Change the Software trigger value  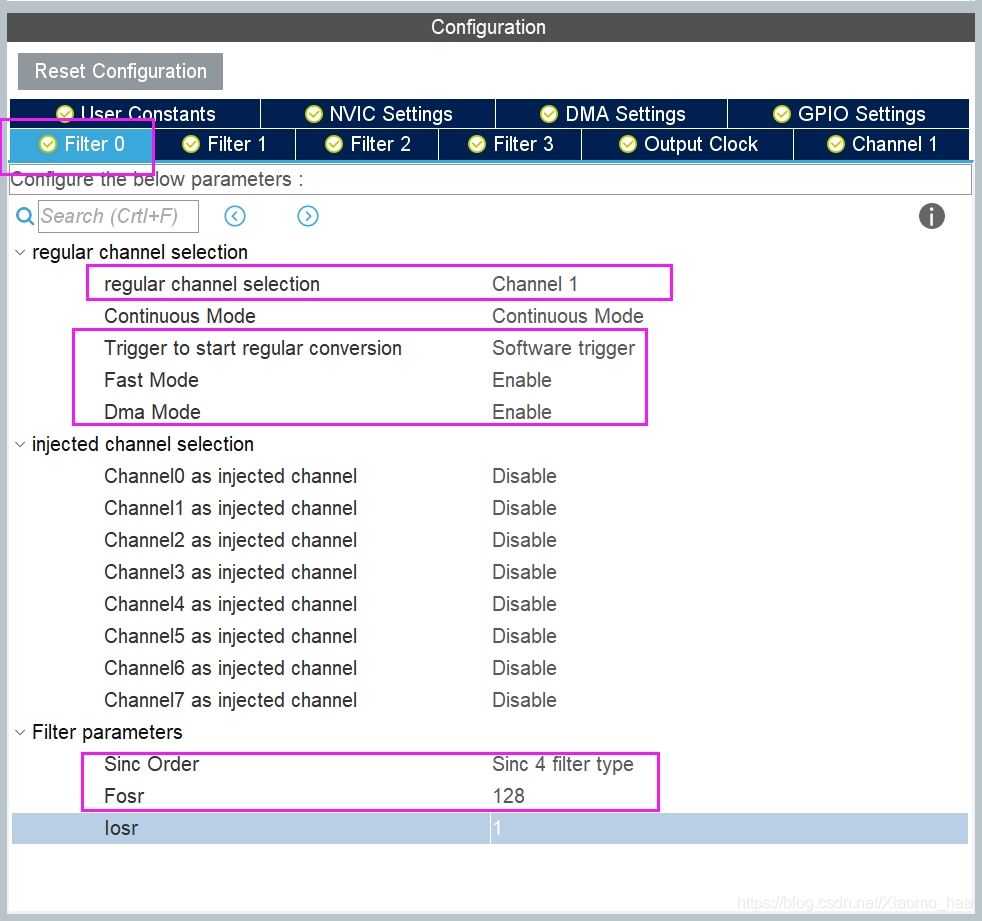[563, 348]
